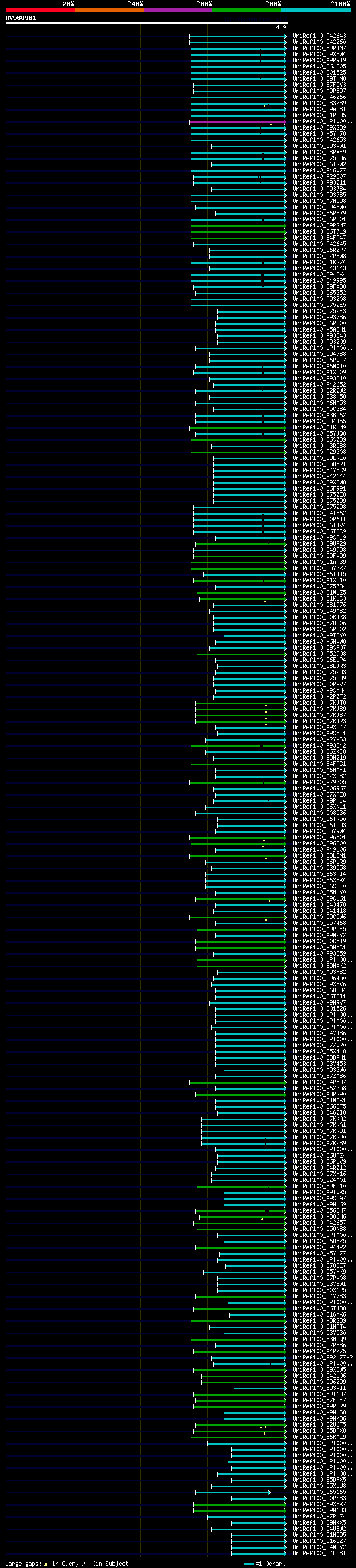Viewport: 356px width, 1568px height.
Task: Click the UniRef100_C0PSS3 label
Action: (319, 1498)
